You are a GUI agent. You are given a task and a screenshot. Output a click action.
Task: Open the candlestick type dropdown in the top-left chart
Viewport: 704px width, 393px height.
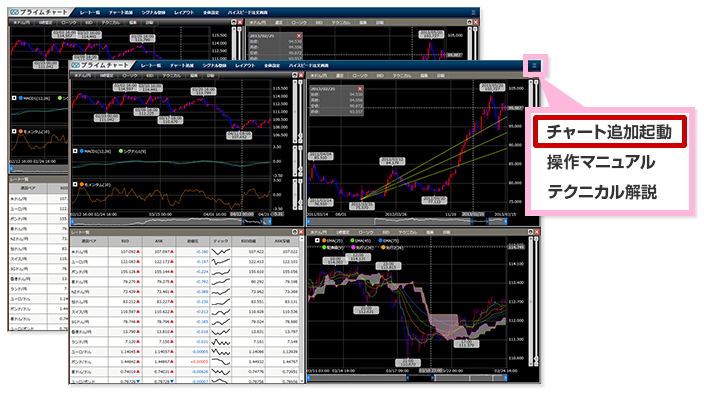[130, 75]
